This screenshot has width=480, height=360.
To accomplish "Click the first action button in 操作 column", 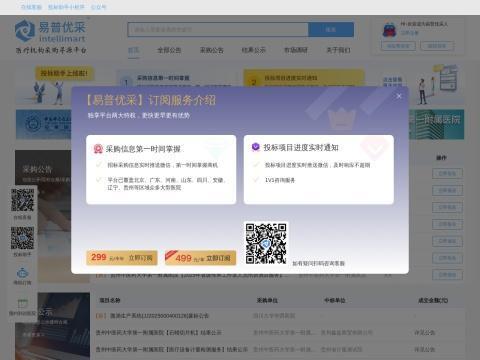I will point(447,174).
